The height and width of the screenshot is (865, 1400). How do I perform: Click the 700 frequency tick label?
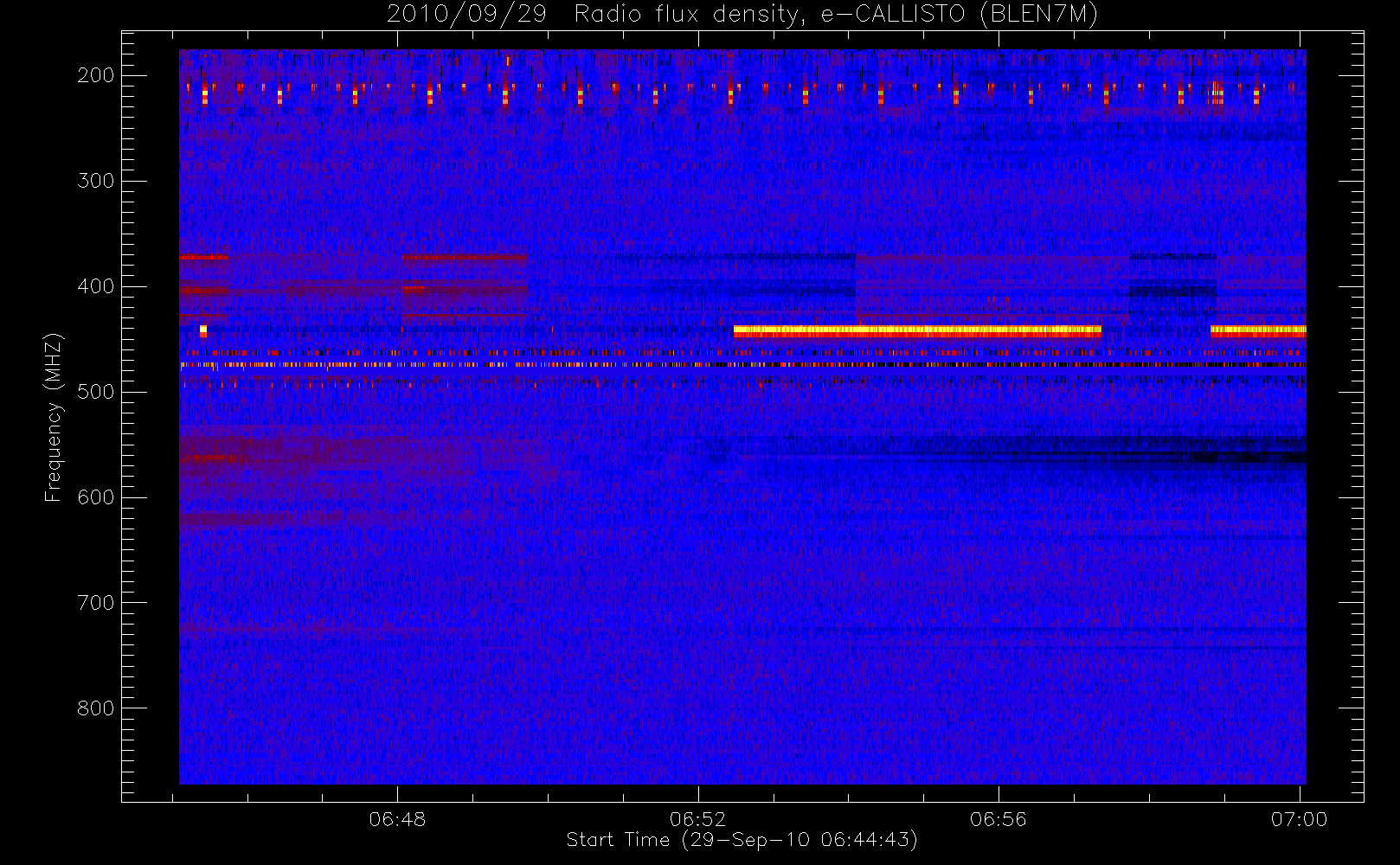coord(95,603)
